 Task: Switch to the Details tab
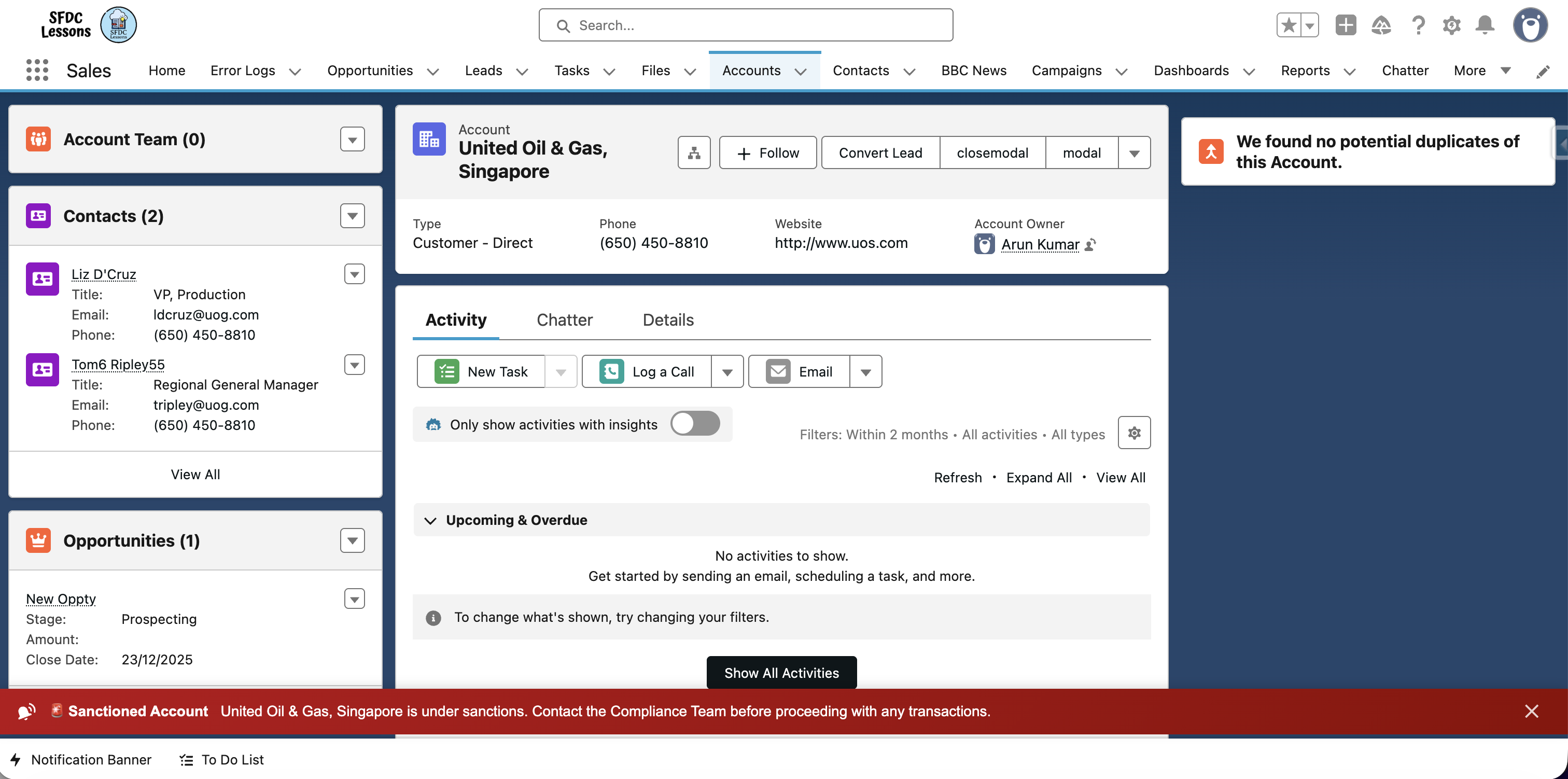(668, 320)
